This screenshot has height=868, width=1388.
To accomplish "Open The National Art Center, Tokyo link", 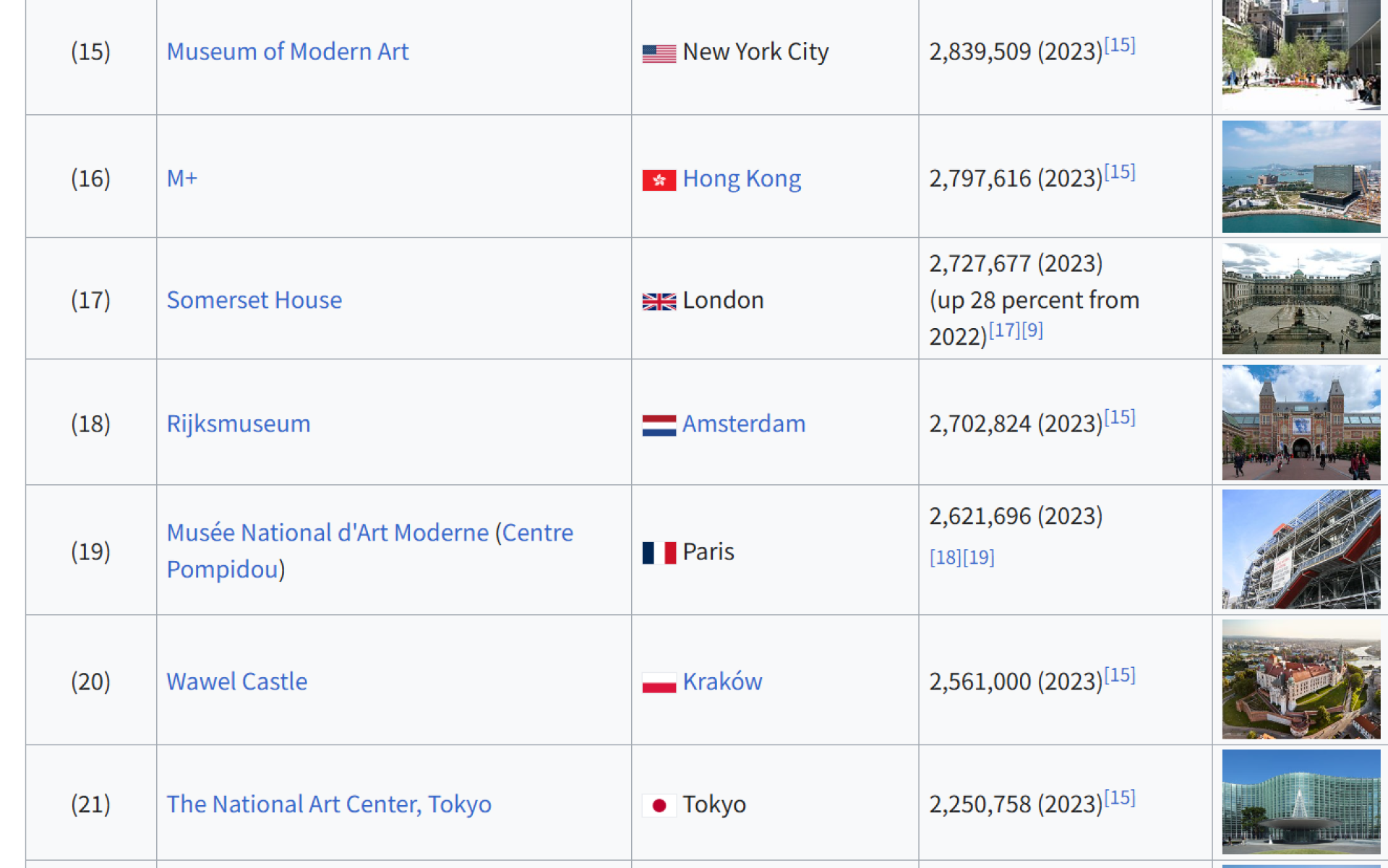I will click(x=328, y=804).
